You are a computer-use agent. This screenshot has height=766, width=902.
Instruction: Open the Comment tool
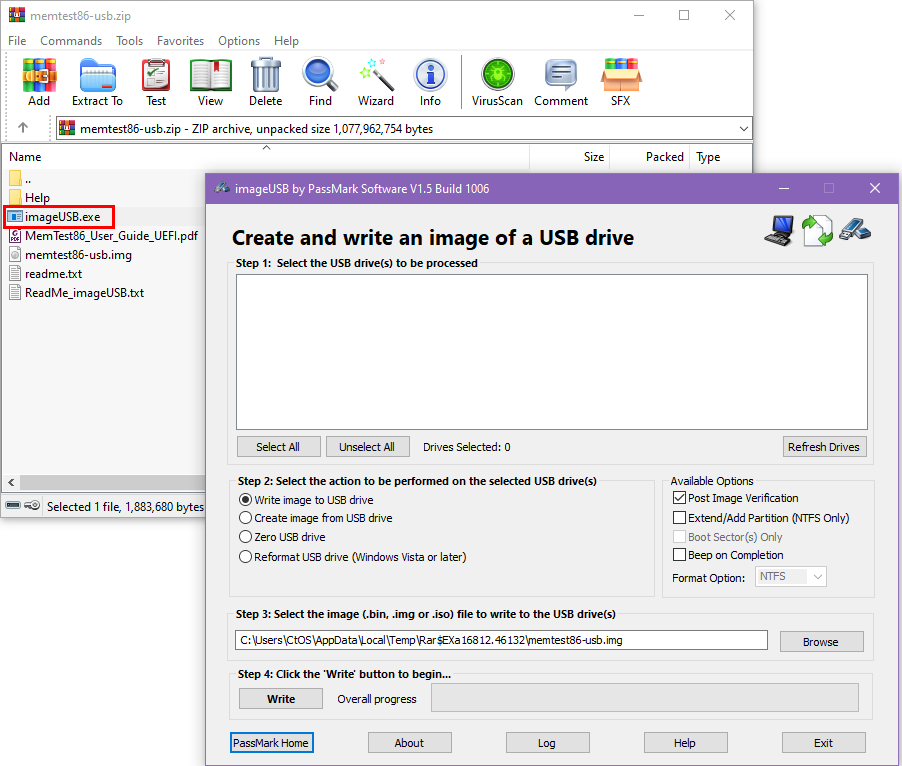(x=561, y=82)
